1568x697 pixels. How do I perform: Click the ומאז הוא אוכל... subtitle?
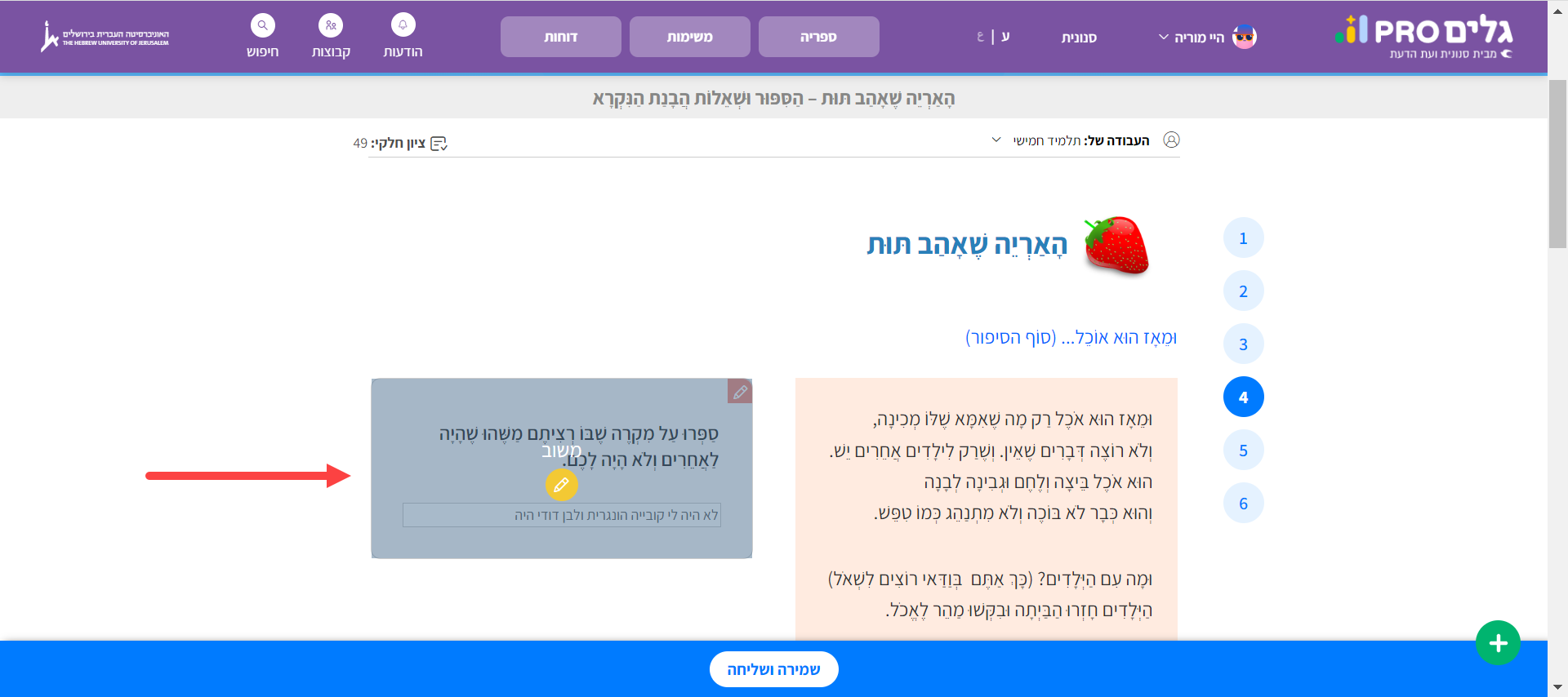[1071, 337]
